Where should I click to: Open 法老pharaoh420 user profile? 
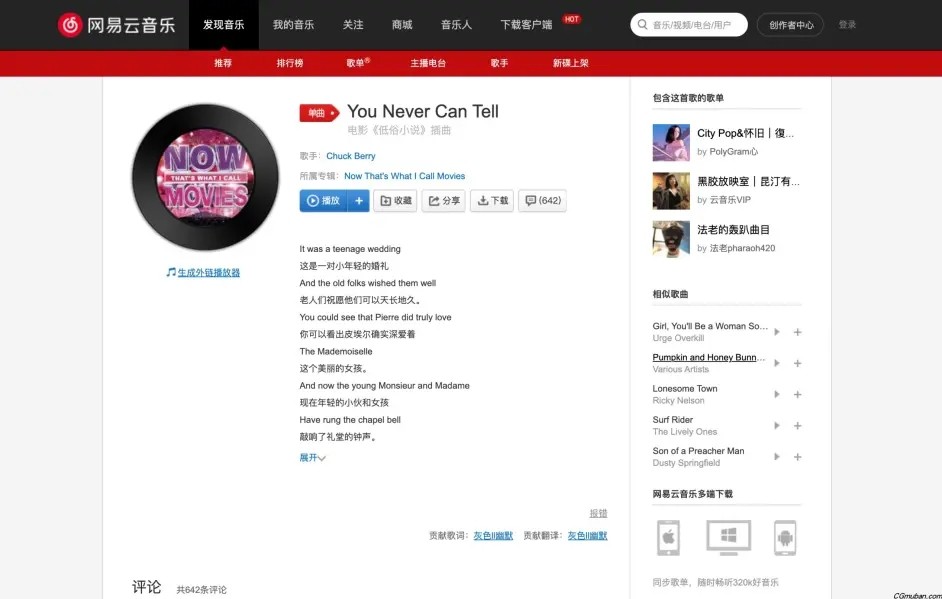(x=742, y=248)
